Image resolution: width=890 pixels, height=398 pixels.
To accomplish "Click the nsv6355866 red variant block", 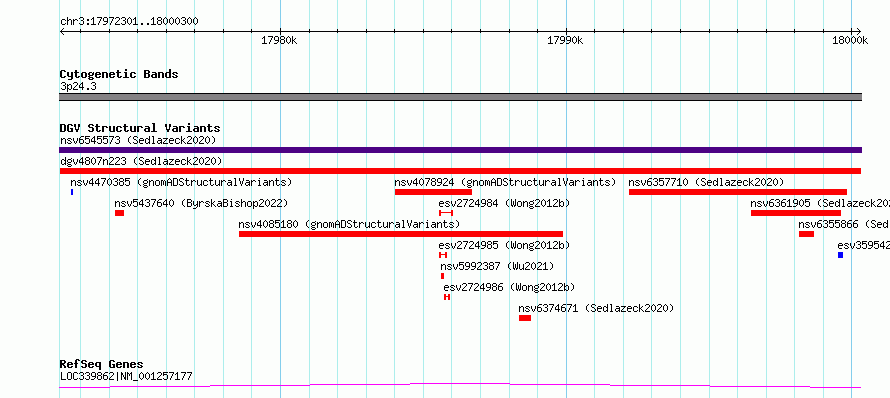I will (807, 234).
